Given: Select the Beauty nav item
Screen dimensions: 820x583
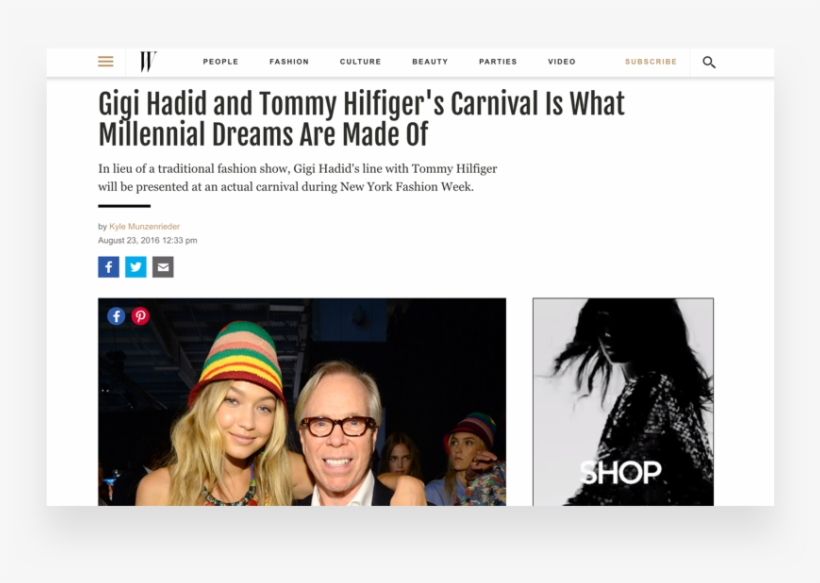Looking at the screenshot, I should (430, 62).
